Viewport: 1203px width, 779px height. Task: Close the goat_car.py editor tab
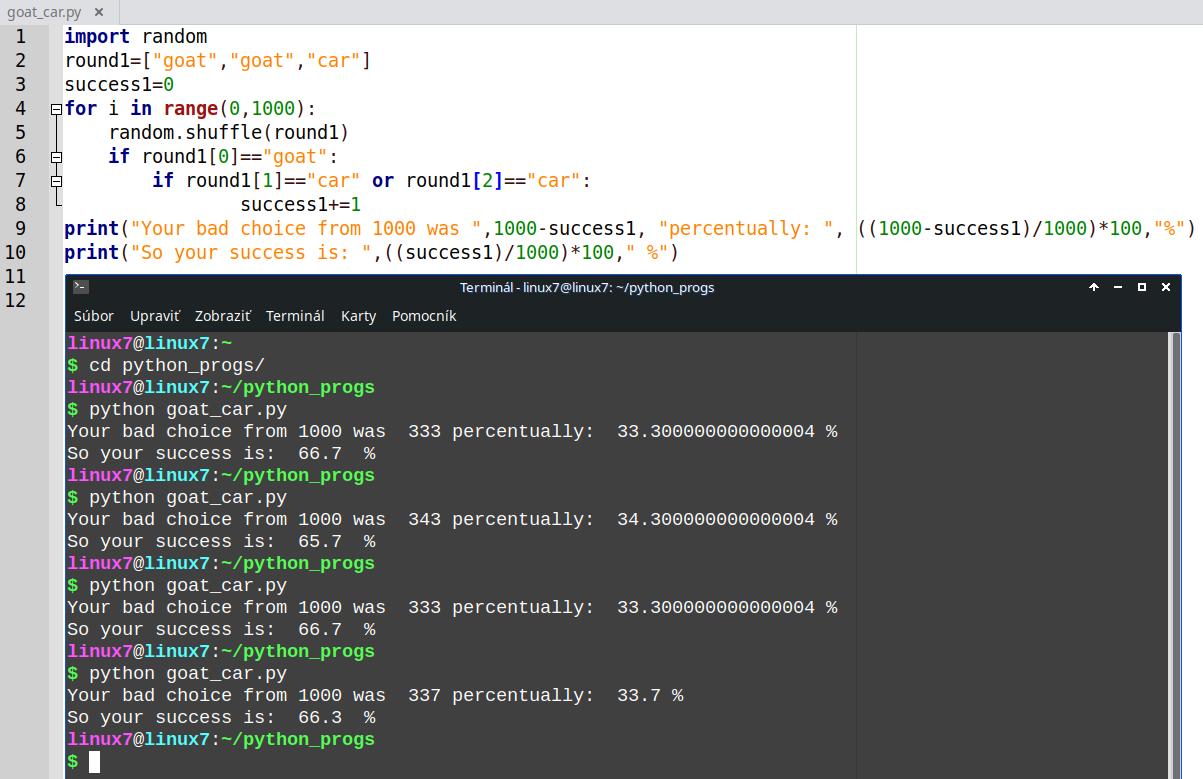click(98, 13)
